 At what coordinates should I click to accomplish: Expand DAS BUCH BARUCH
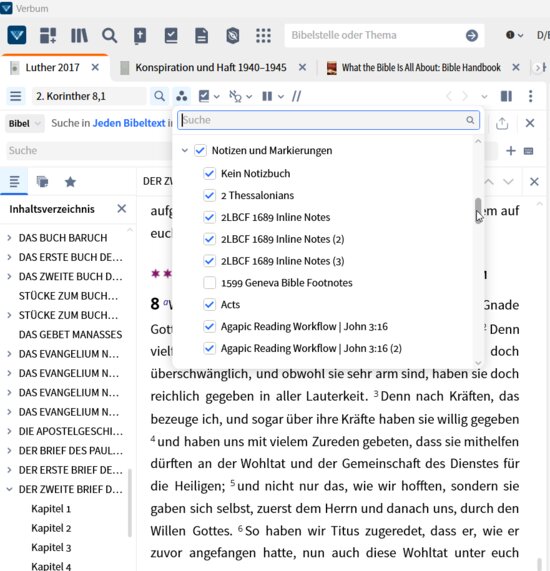click(x=9, y=238)
